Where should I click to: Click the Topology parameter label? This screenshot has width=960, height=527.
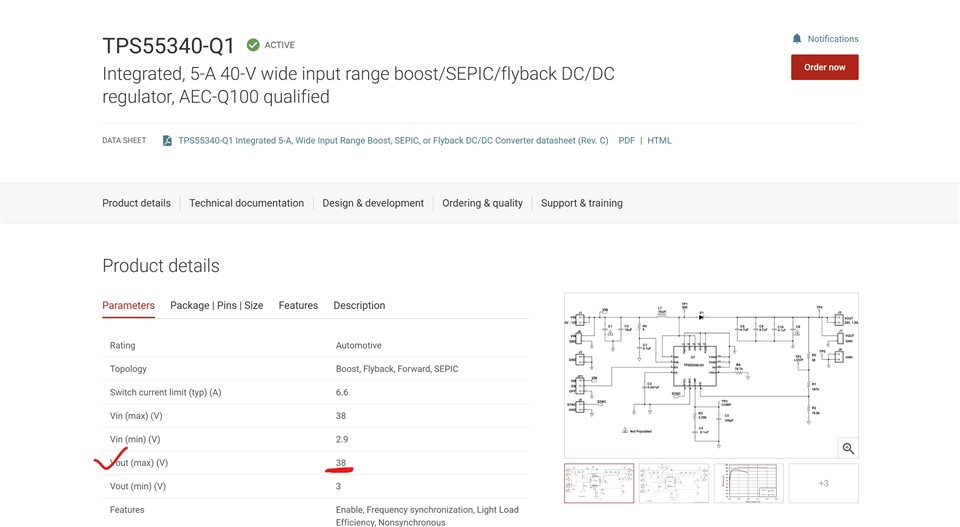[x=128, y=369]
